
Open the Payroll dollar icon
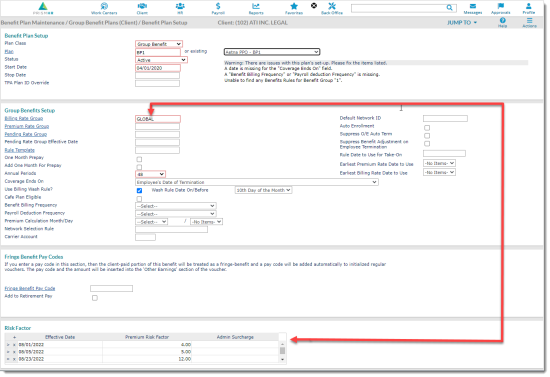pyautogui.click(x=218, y=6)
